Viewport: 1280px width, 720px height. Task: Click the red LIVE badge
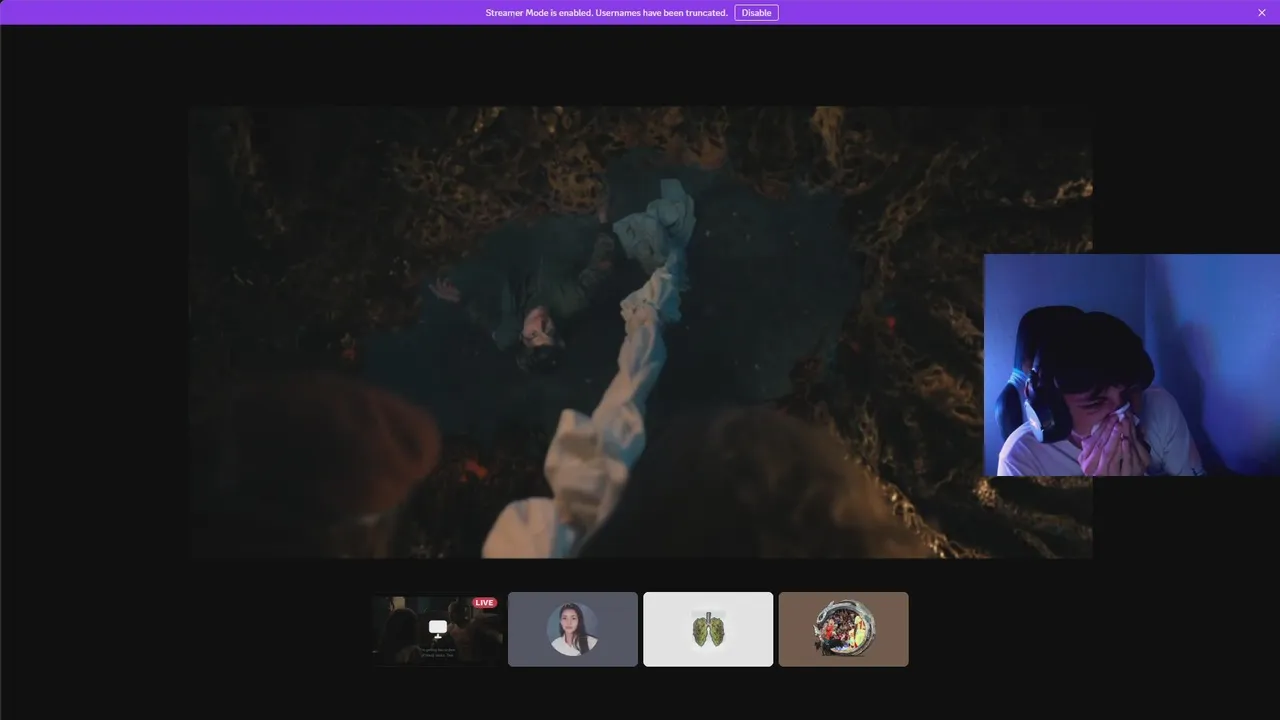click(484, 603)
